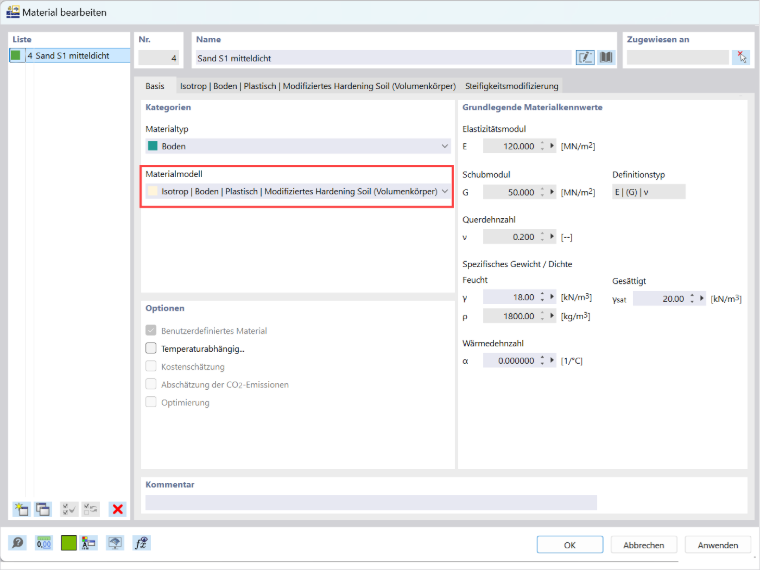Toggle Abschätzung der CO2-Emissionen checkbox
The width and height of the screenshot is (760, 570).
pyautogui.click(x=151, y=384)
